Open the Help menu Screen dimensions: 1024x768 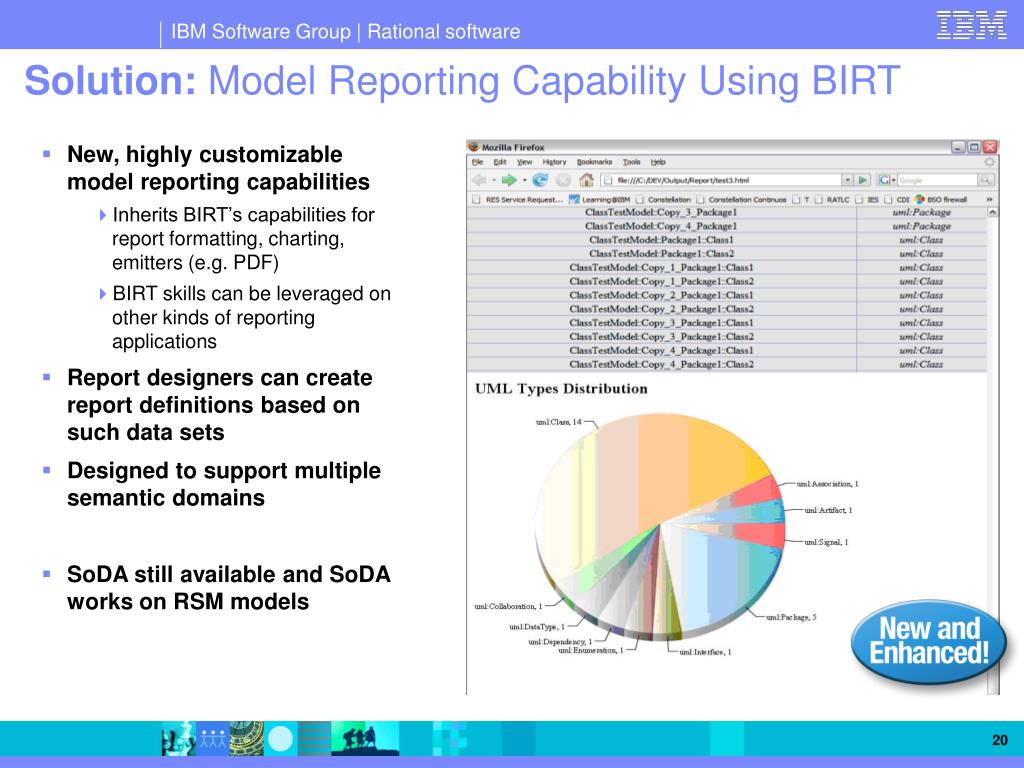click(x=658, y=162)
